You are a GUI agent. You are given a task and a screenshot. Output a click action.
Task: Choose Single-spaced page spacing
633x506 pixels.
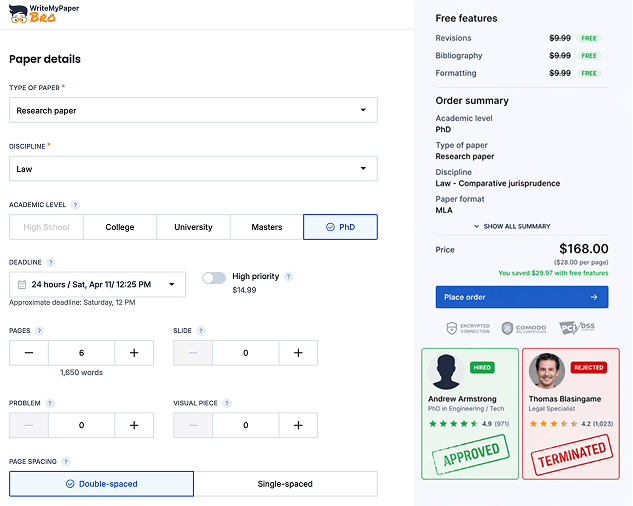click(285, 484)
